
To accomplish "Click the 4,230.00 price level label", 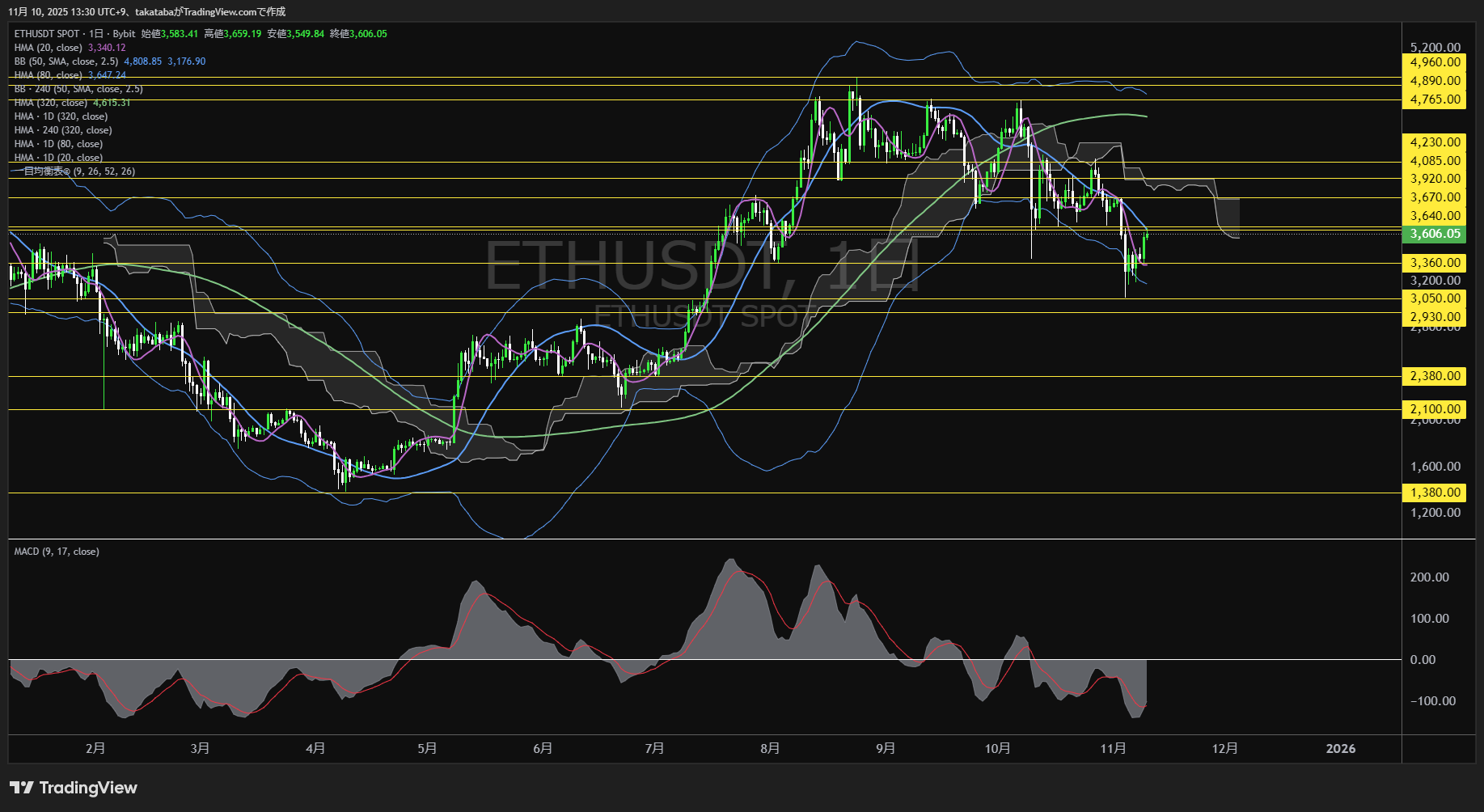I will 1435,142.
